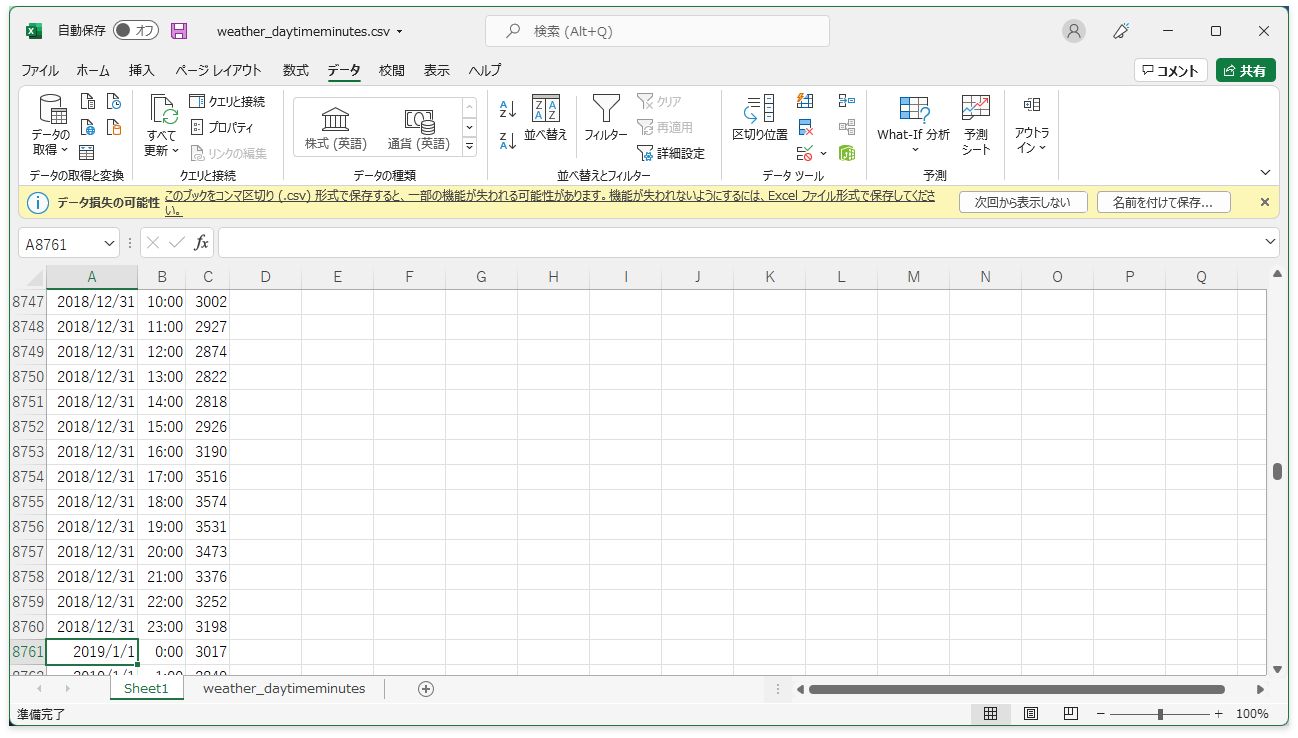Click the Insert Function fx icon

click(x=201, y=242)
